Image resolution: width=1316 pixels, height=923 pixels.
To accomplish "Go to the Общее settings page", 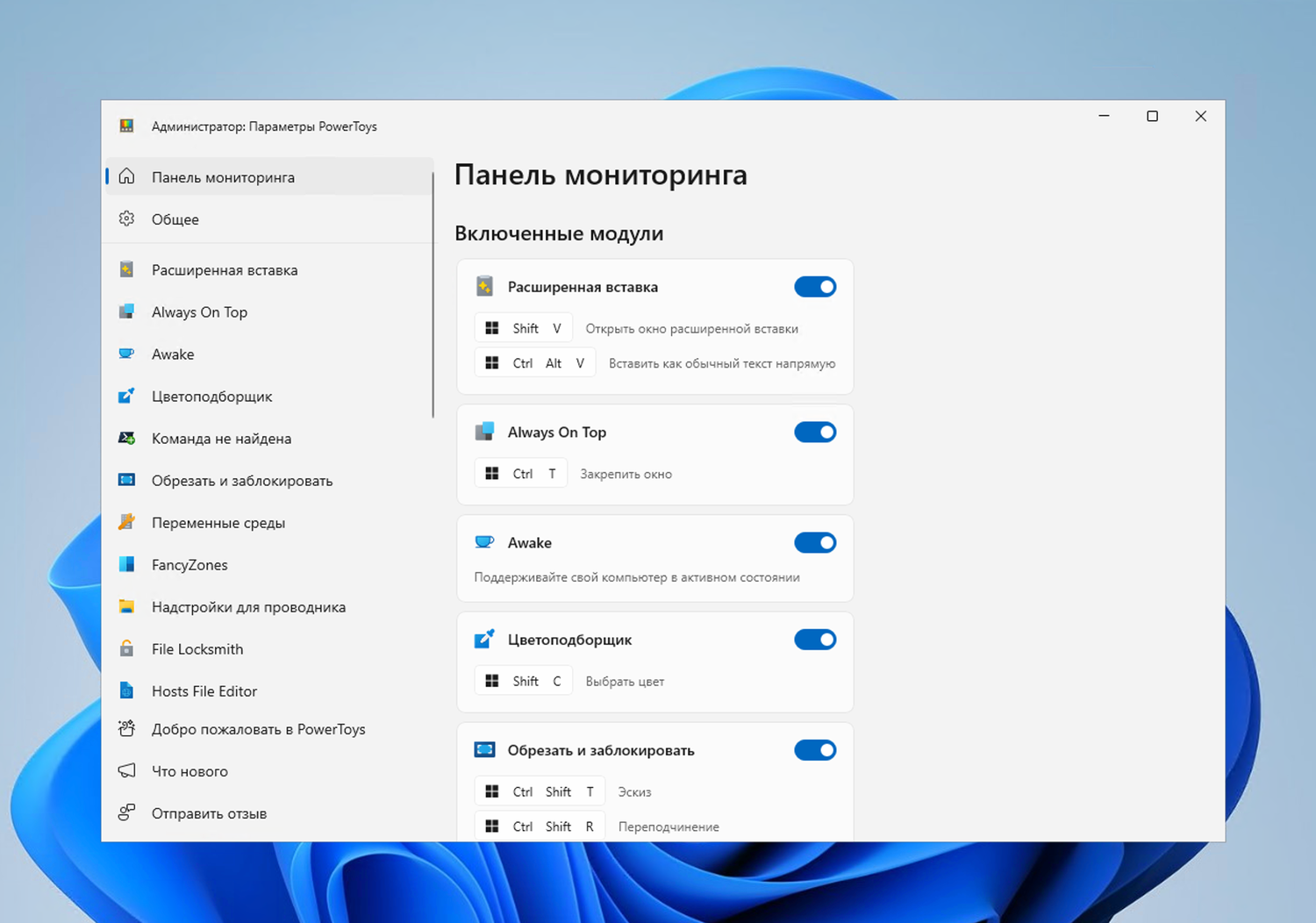I will click(x=268, y=219).
